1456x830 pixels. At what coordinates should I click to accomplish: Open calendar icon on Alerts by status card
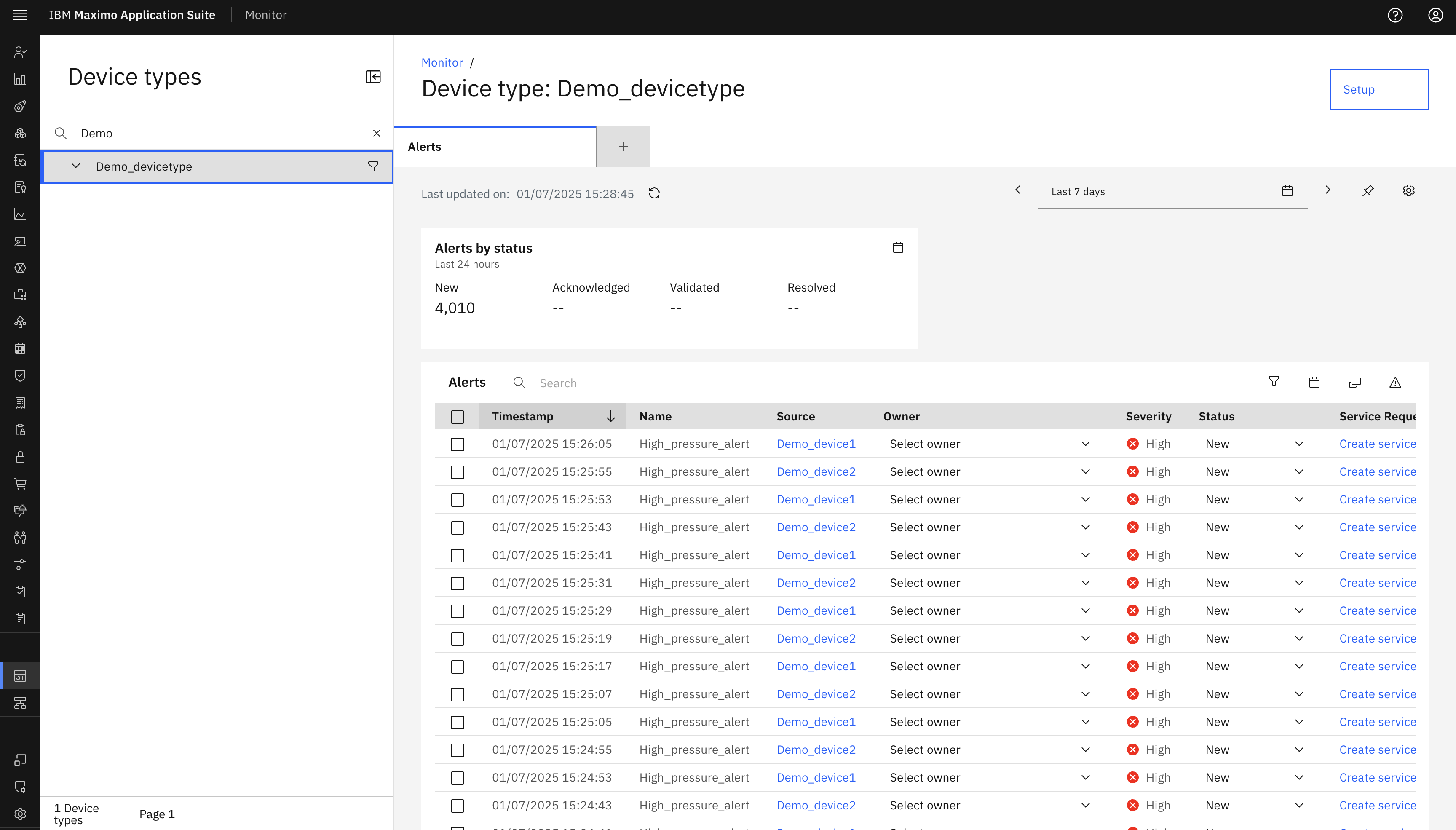[897, 247]
